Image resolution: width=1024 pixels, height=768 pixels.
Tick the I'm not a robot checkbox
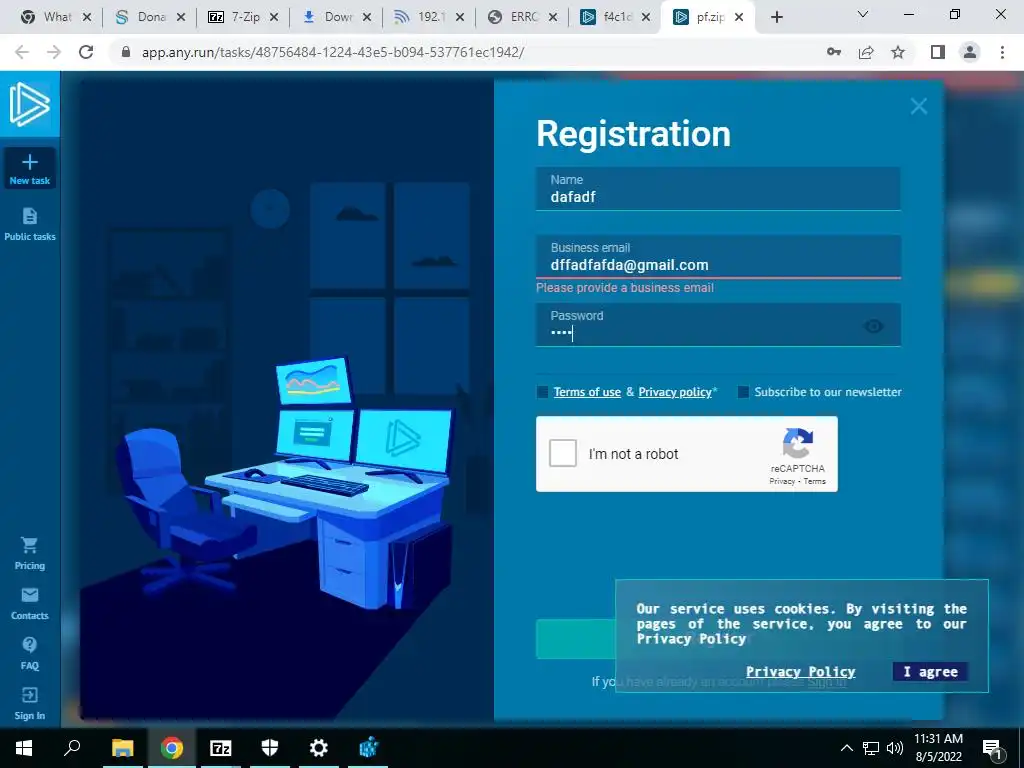coord(562,453)
